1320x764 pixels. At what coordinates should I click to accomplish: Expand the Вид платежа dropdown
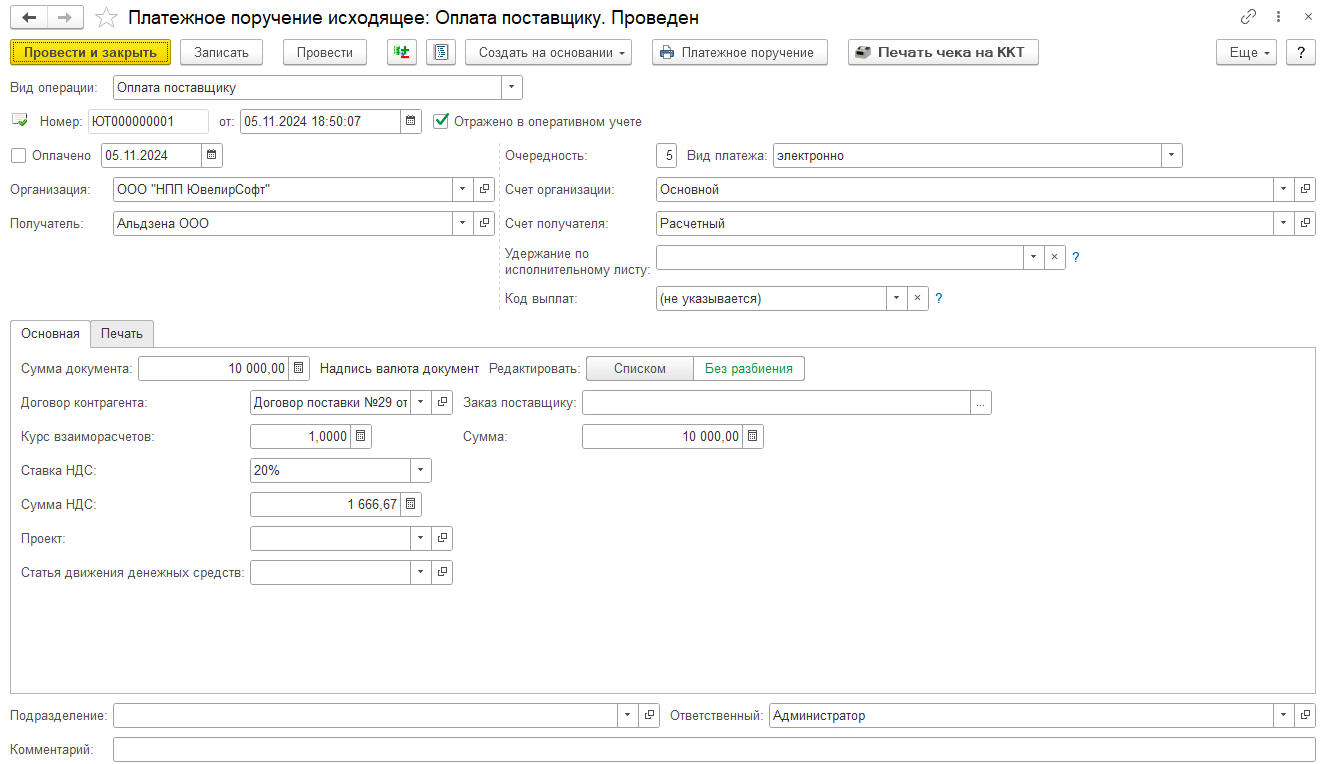coord(1172,156)
